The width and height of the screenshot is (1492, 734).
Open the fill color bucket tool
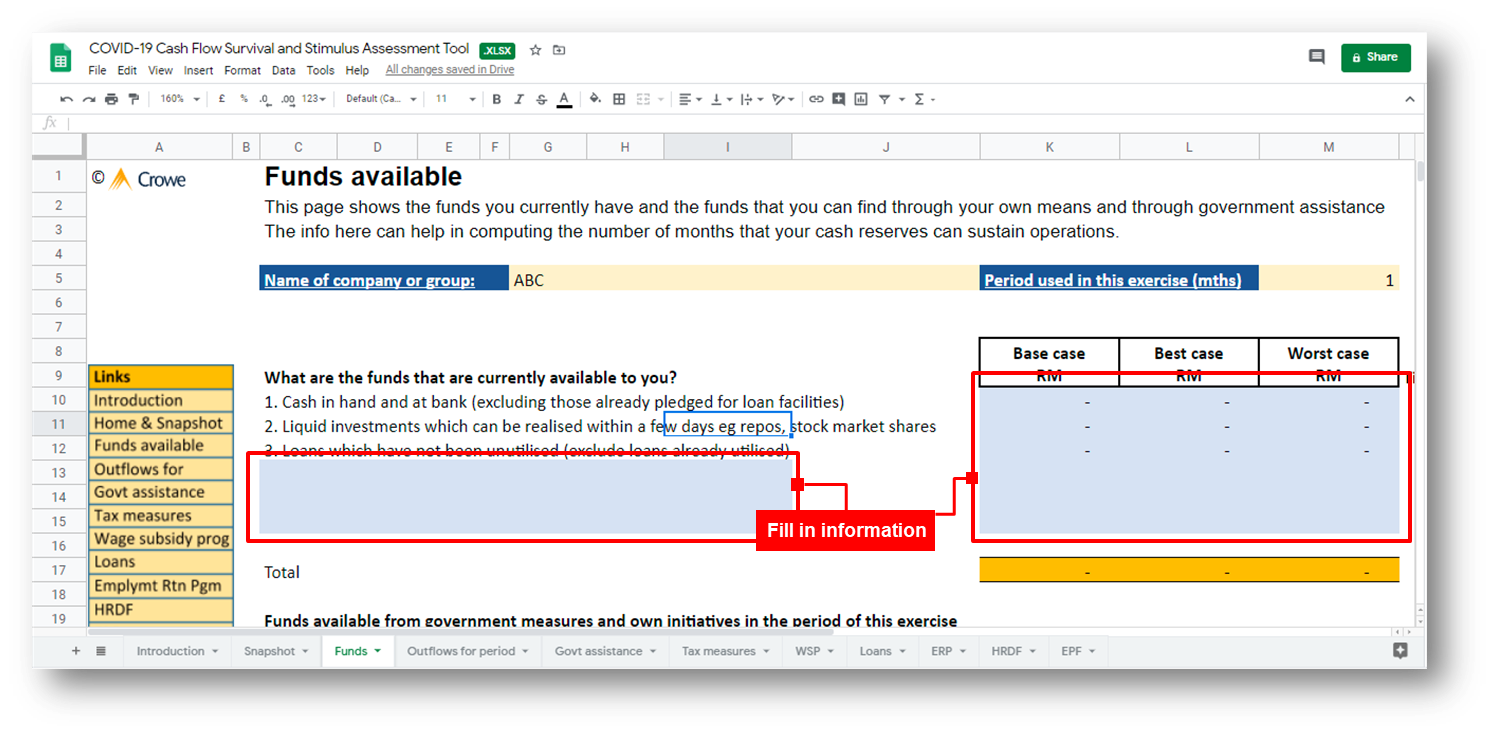click(x=595, y=99)
